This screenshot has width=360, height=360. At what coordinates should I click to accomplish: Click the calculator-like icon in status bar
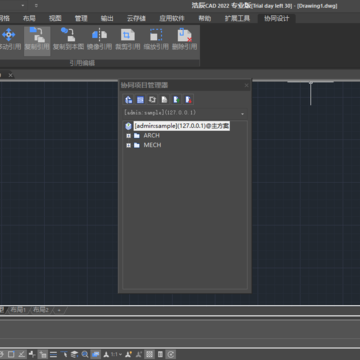pyautogui.click(x=160, y=354)
